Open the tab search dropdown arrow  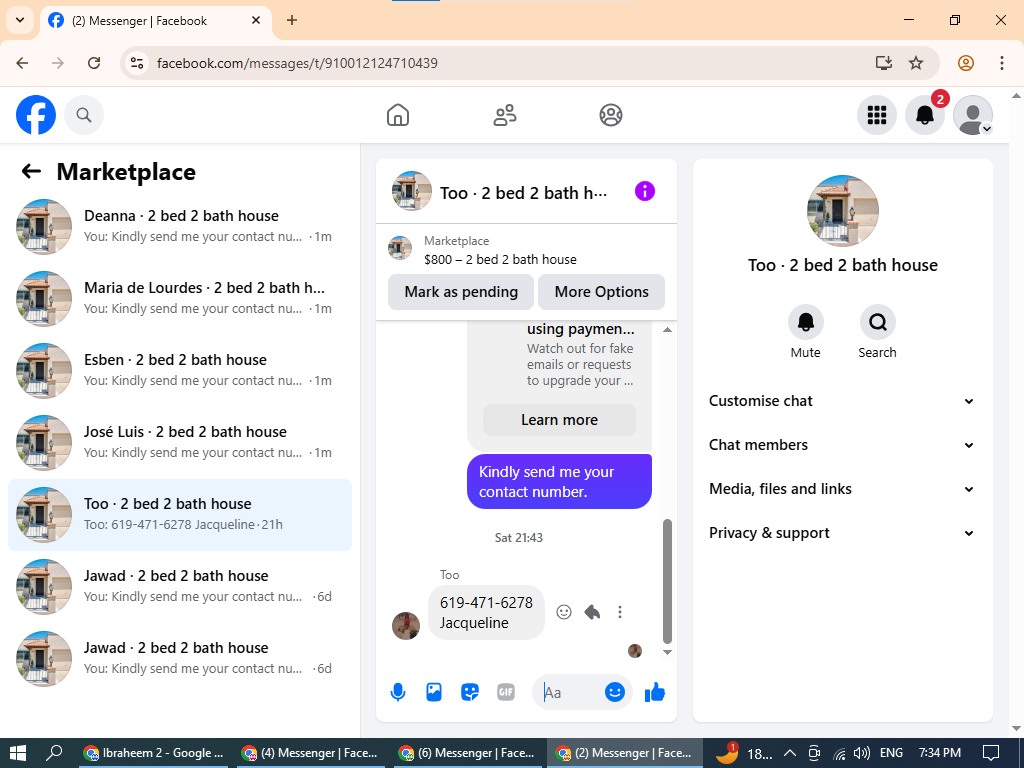point(20,20)
